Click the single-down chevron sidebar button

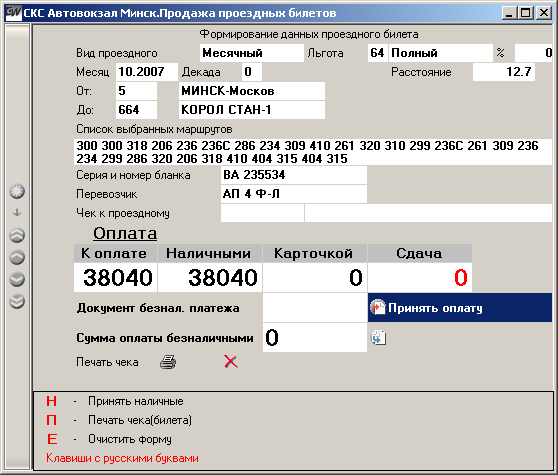pos(17,279)
